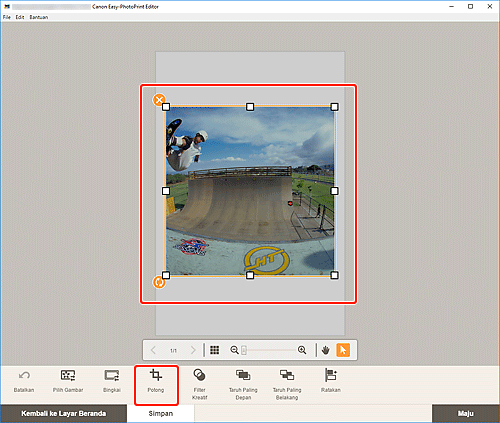The height and width of the screenshot is (423, 500).
Task: Click the orange rotate image handle
Action: point(159,282)
